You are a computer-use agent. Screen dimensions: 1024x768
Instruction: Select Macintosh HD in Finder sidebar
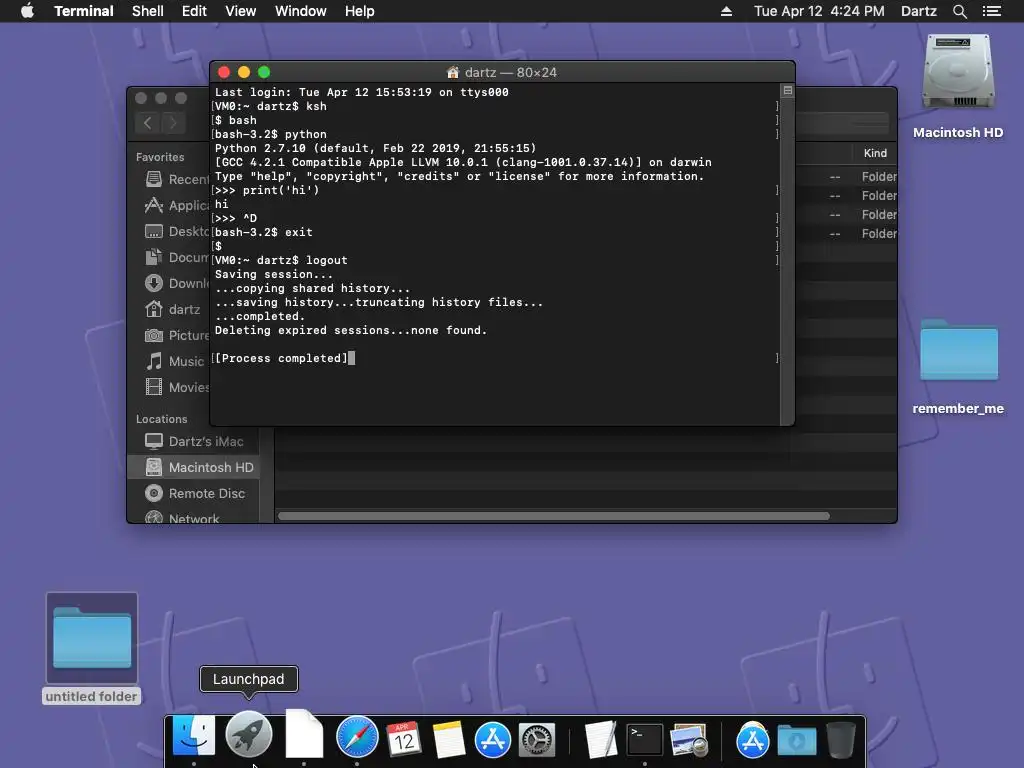(x=195, y=468)
